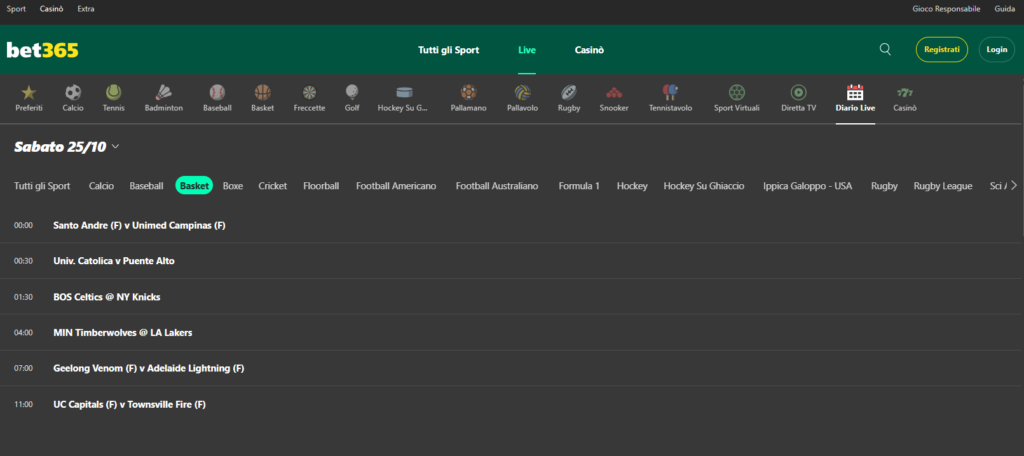Open BOS Celtics @ NY Knicks match
The height and width of the screenshot is (456, 1024).
click(107, 297)
